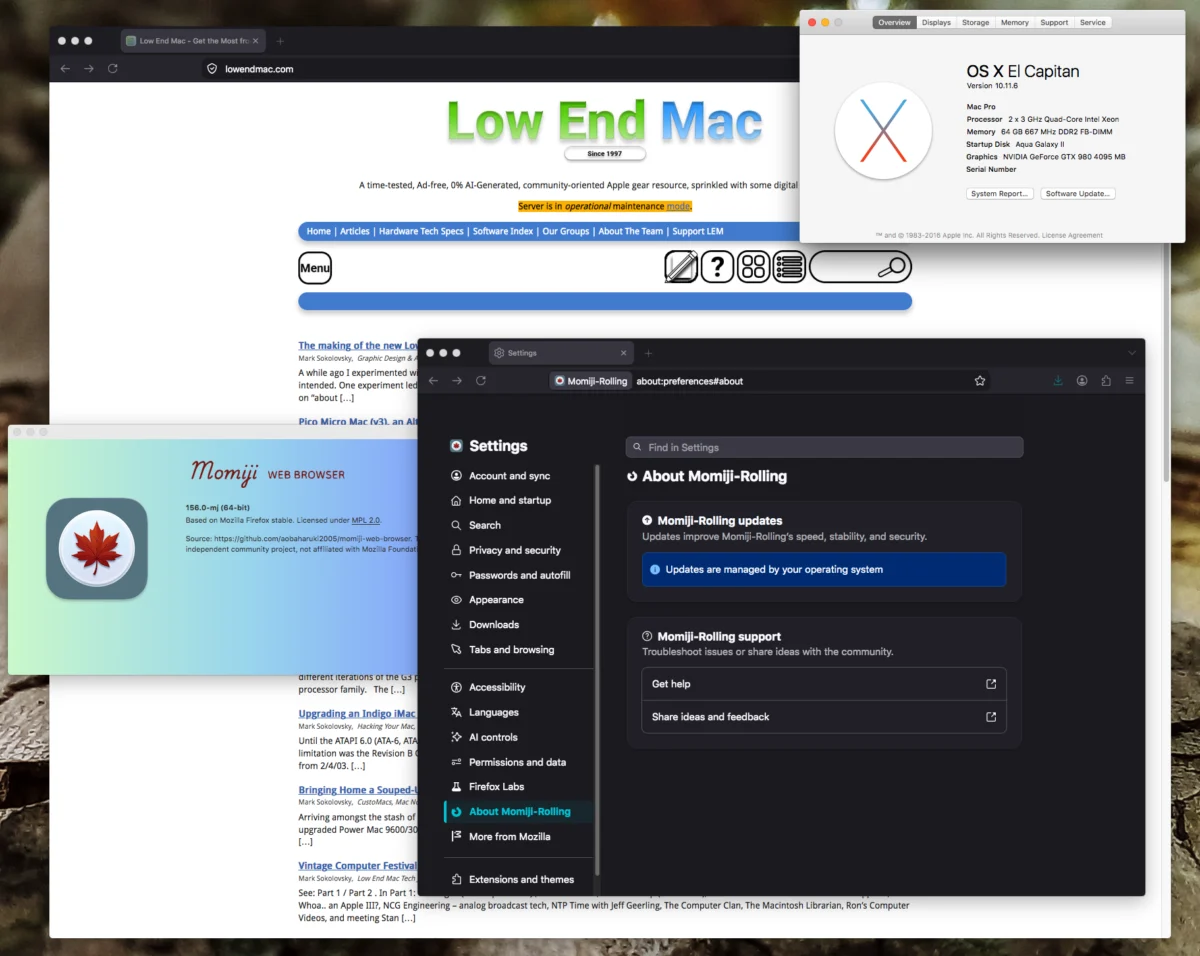Click the Momiji-Rolling identity badge in address bar

[591, 381]
